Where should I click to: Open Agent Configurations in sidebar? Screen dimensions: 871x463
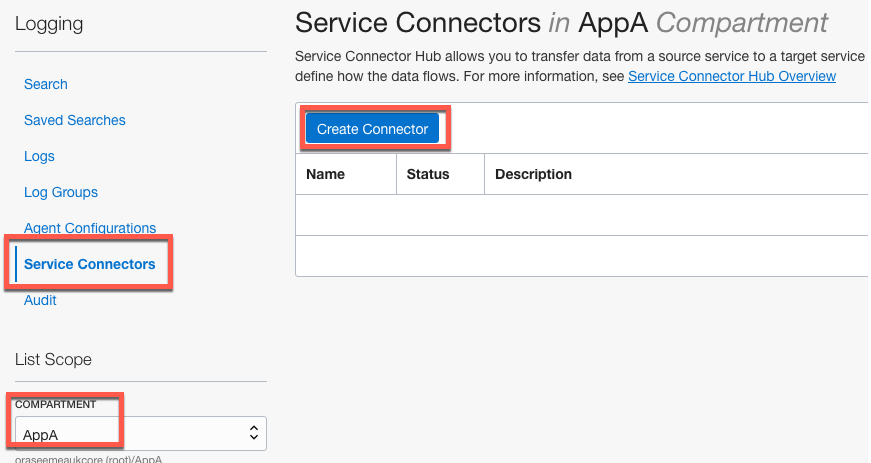point(90,228)
